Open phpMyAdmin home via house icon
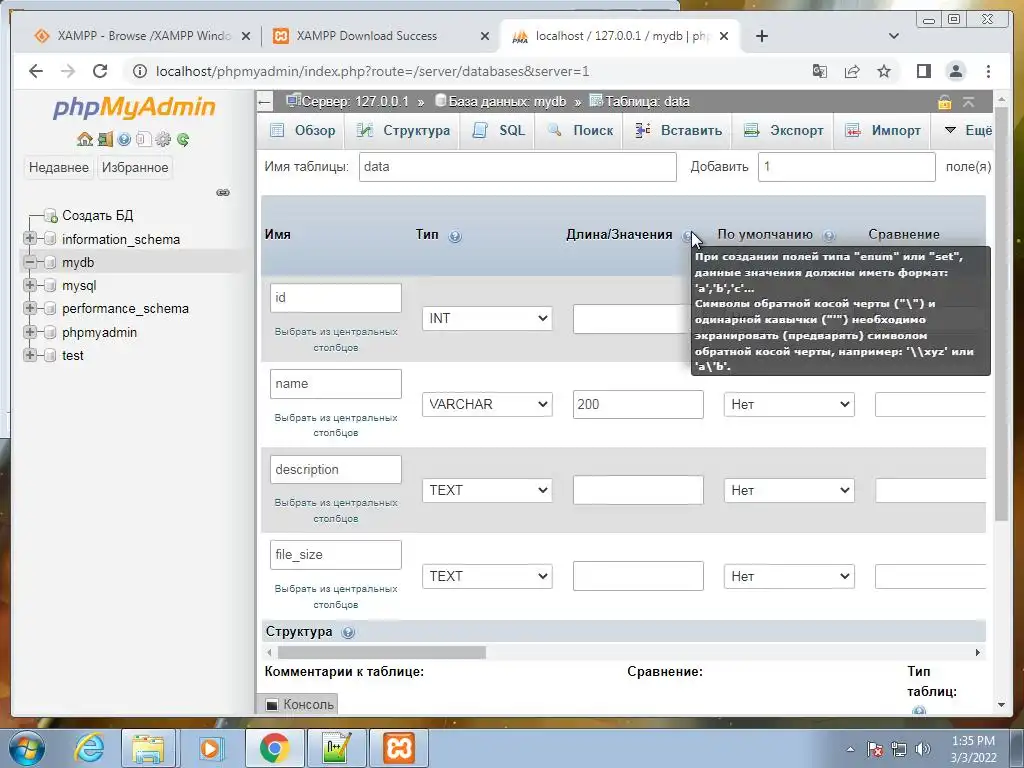Image resolution: width=1024 pixels, height=768 pixels. [x=84, y=139]
